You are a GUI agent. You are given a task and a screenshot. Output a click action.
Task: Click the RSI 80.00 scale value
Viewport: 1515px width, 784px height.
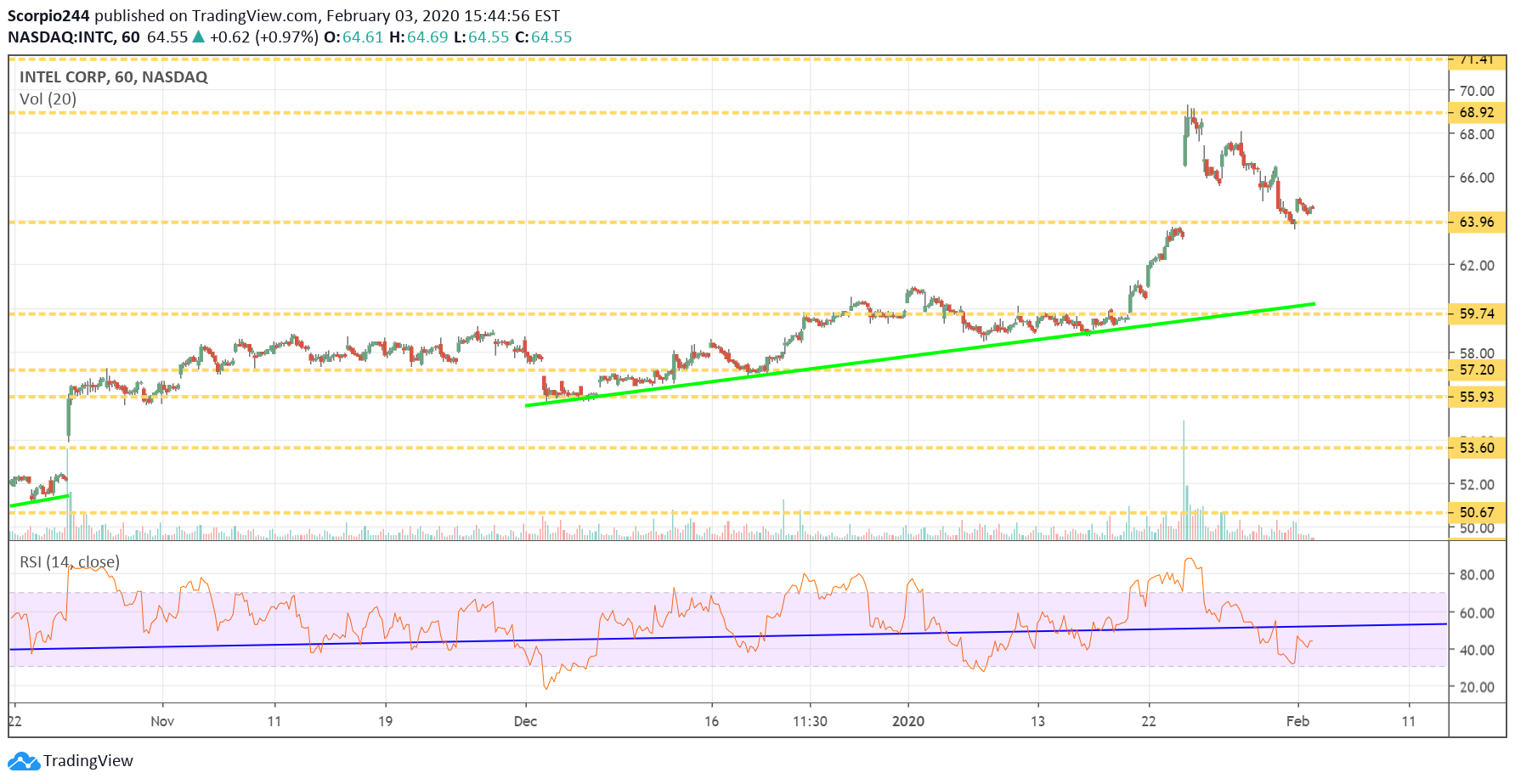pyautogui.click(x=1477, y=575)
